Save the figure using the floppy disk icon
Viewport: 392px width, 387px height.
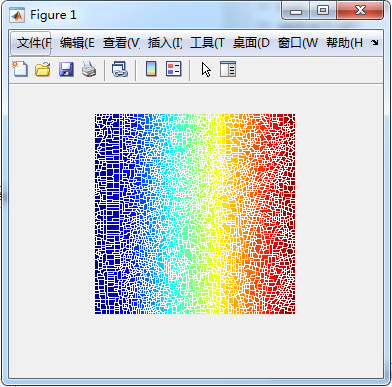pyautogui.click(x=66, y=70)
